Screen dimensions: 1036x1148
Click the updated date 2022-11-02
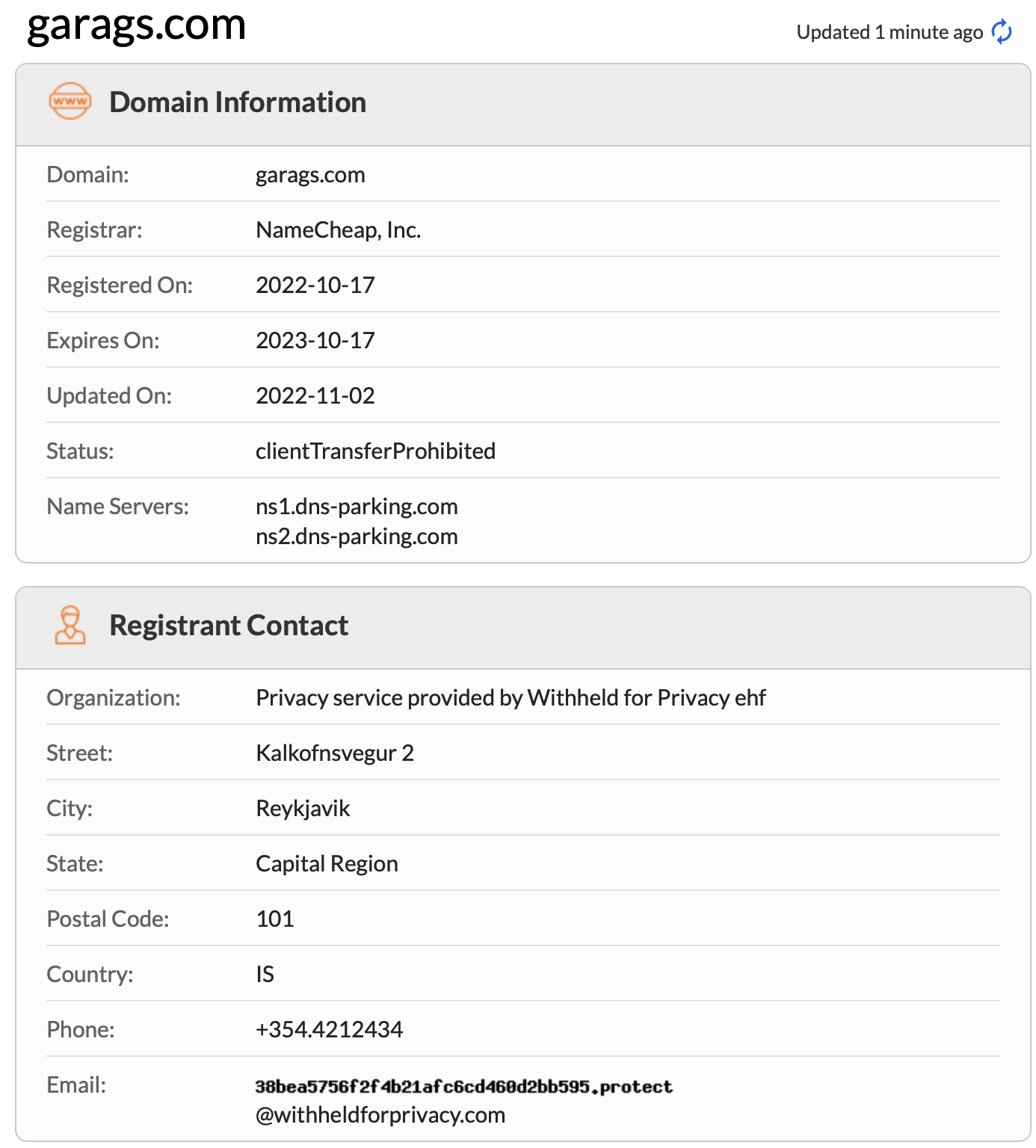point(315,396)
